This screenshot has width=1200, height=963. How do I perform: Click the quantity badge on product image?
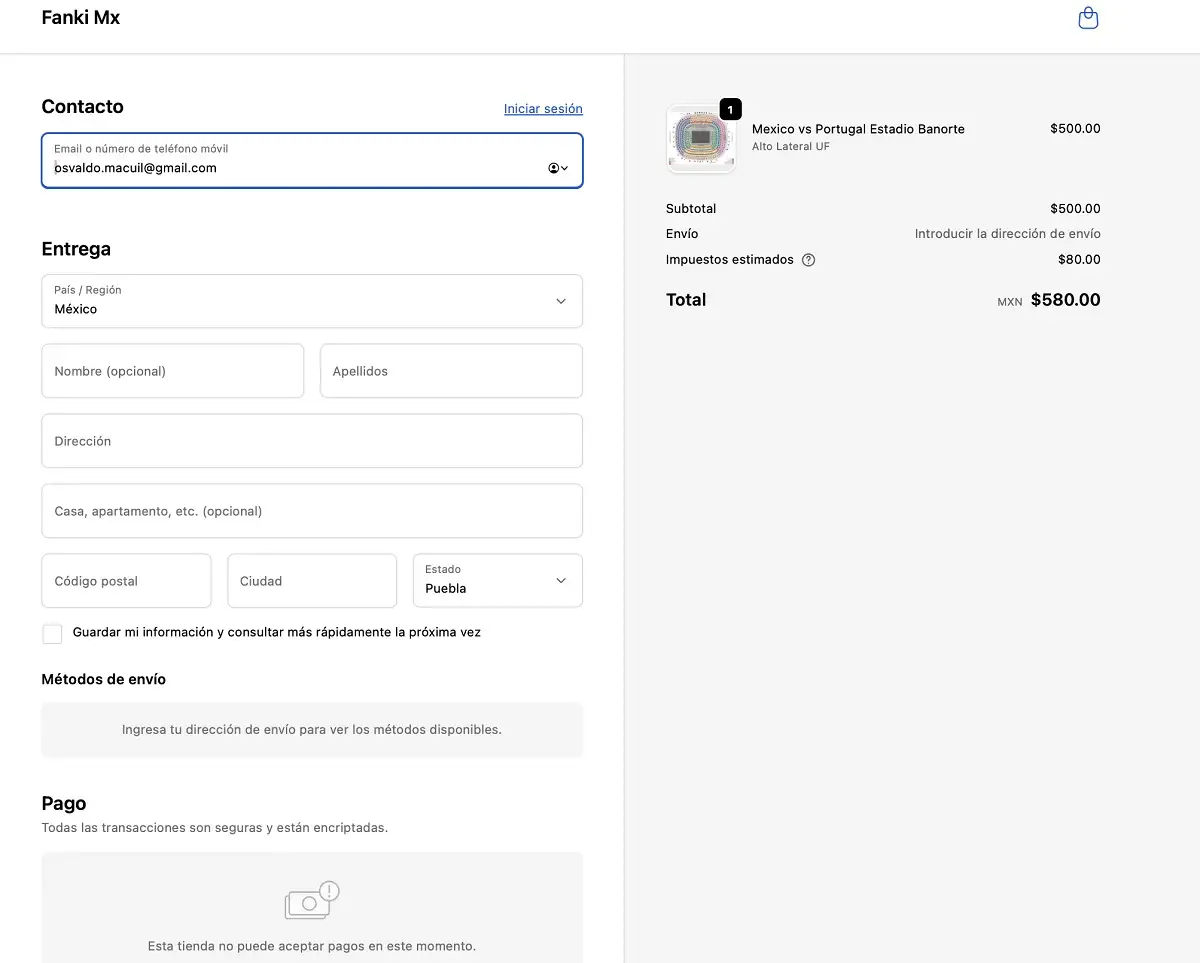[731, 109]
